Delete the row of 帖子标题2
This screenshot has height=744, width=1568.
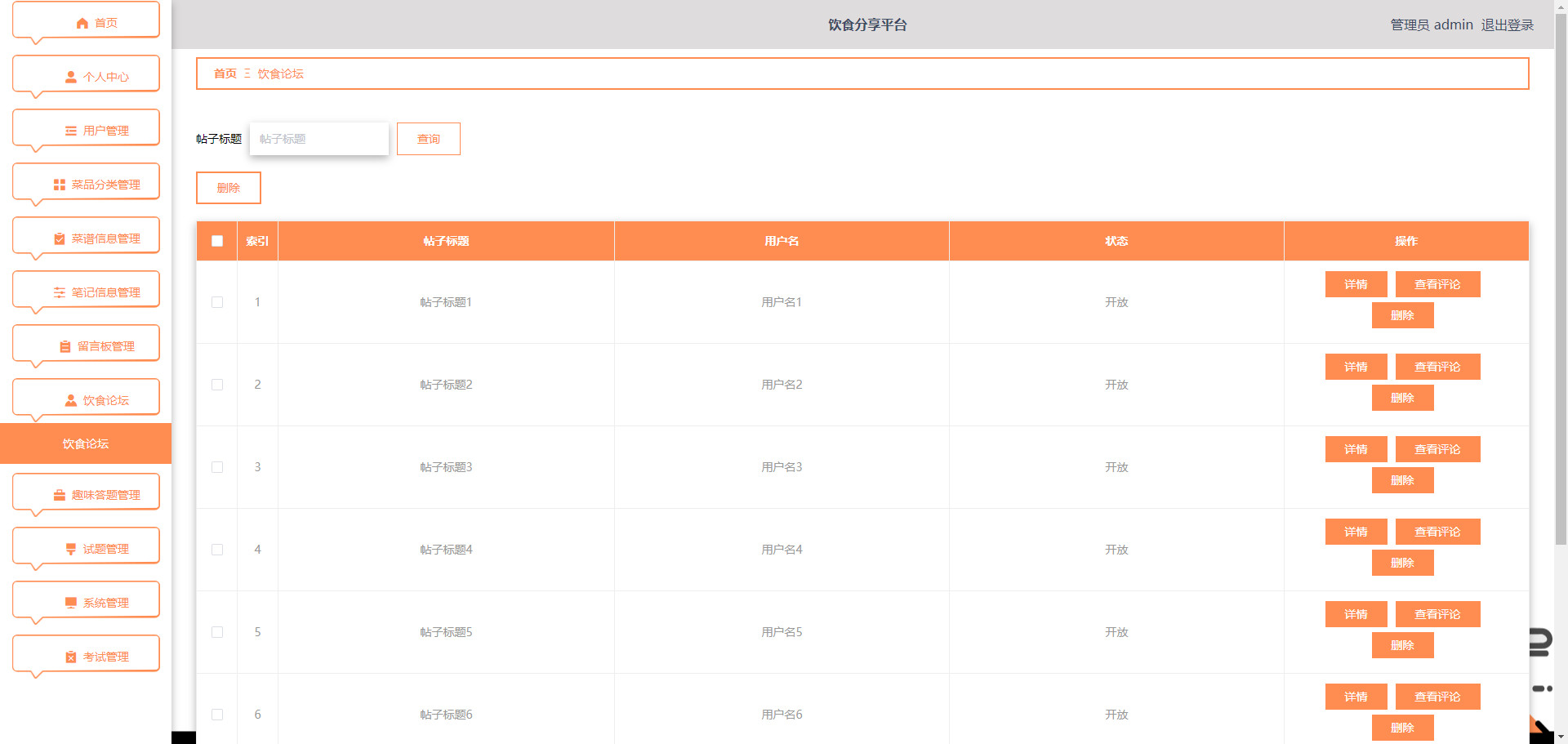point(1403,398)
